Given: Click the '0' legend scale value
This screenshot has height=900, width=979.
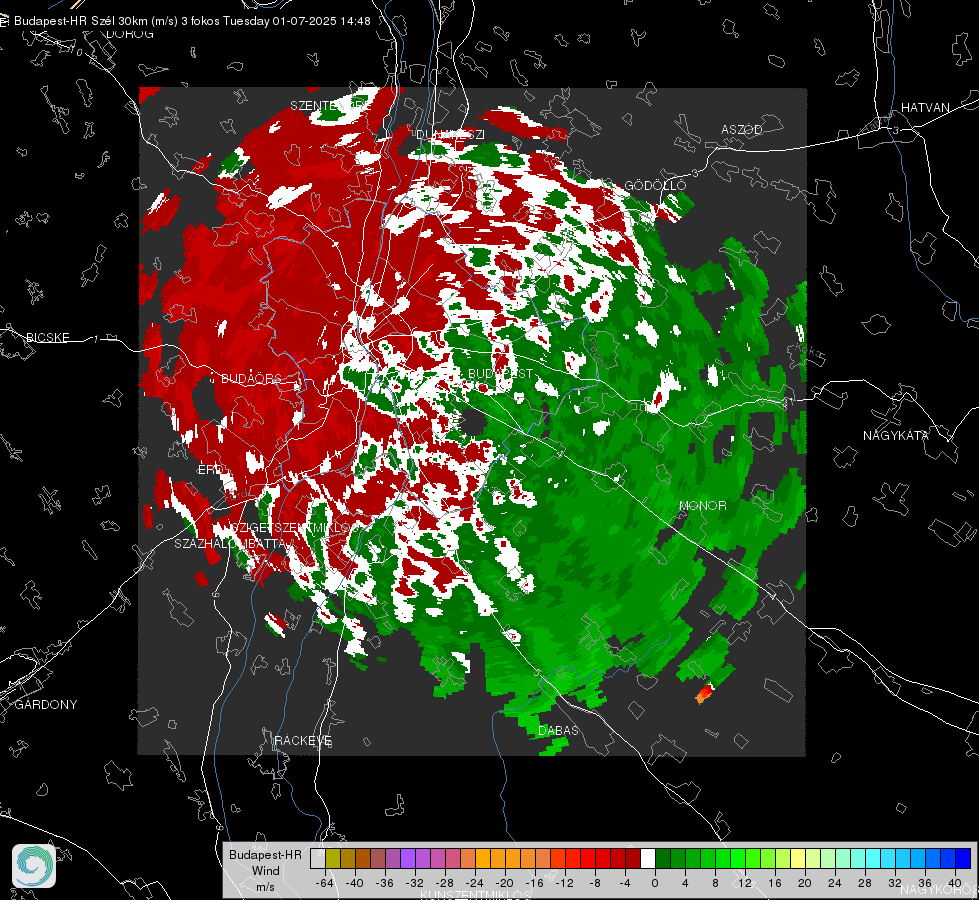Looking at the screenshot, I should pos(654,883).
